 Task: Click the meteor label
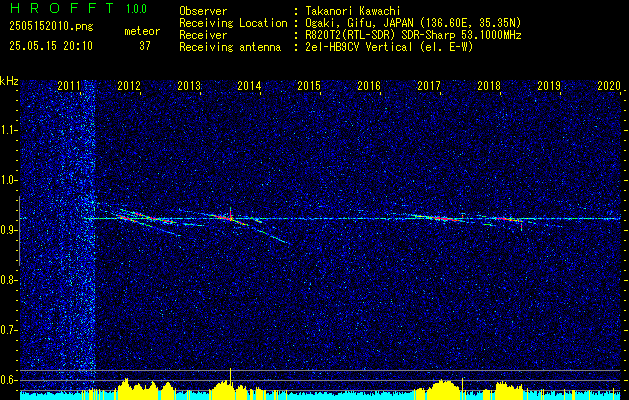[142, 31]
